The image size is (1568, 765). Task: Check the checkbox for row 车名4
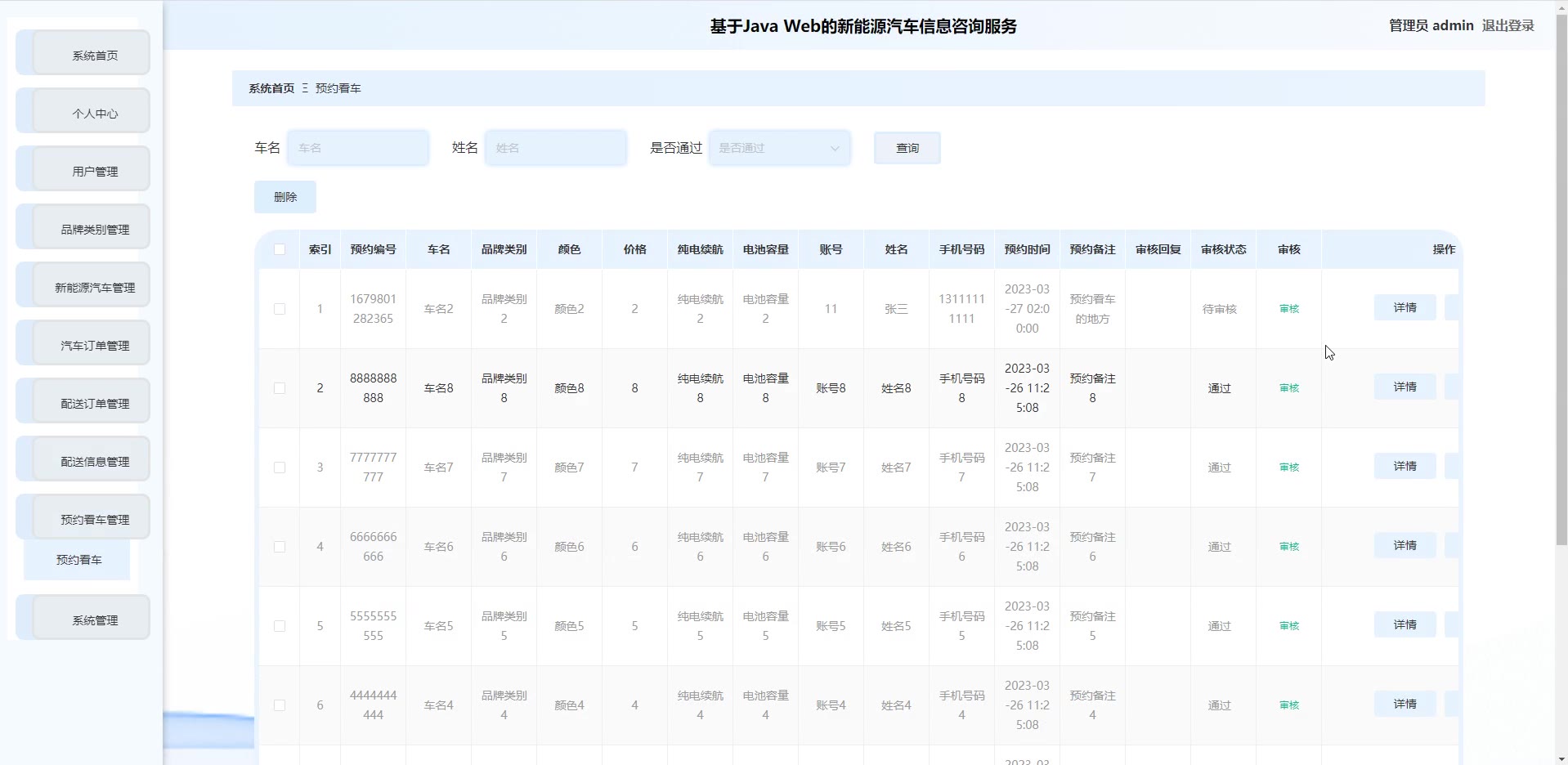coord(280,705)
